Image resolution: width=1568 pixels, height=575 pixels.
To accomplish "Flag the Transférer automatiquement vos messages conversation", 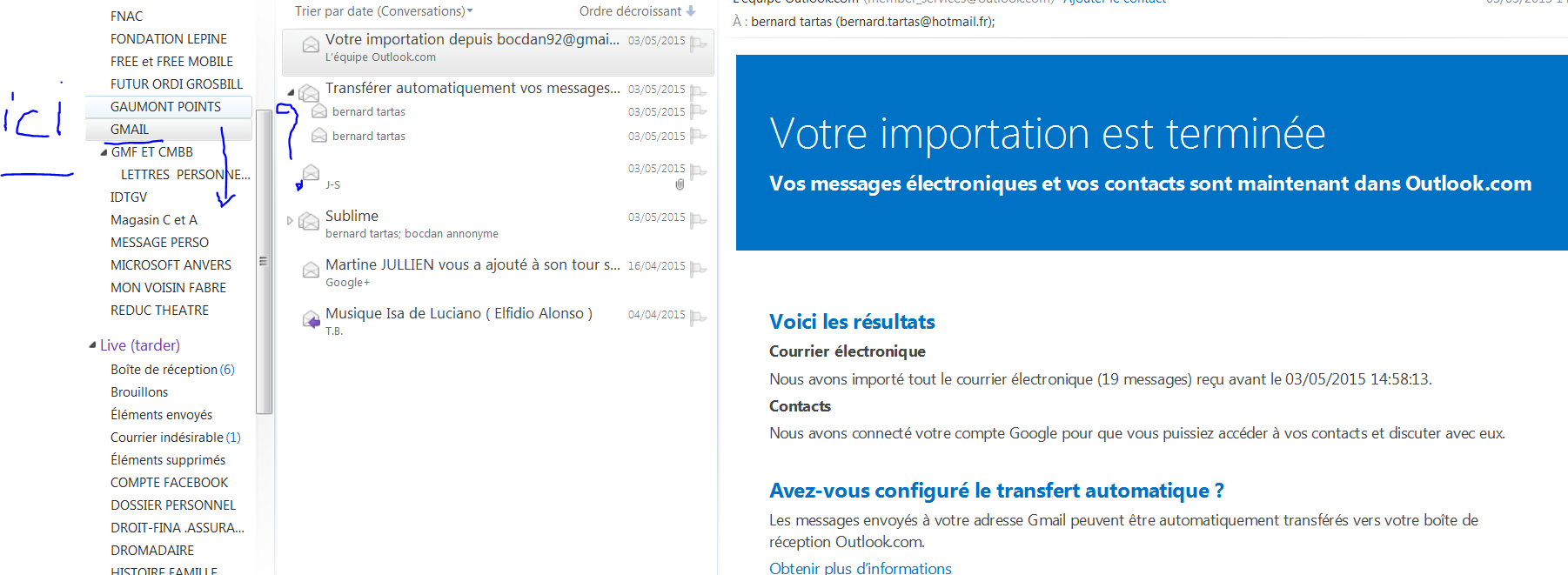I will [698, 92].
